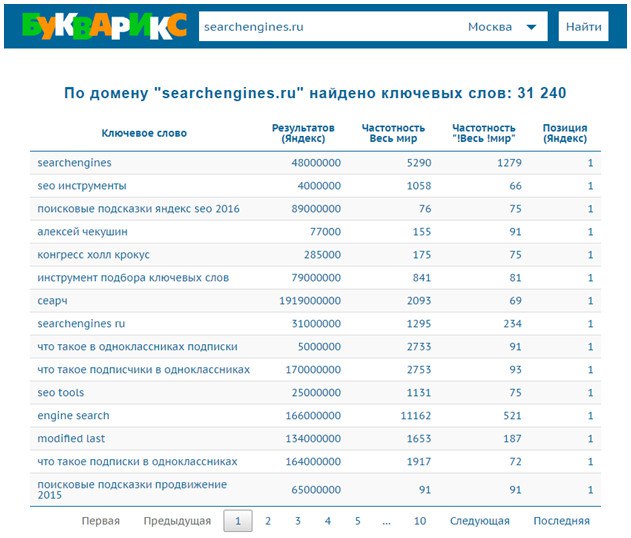Viewport: 631px width, 538px height.
Task: Open keyword "поисковые подсказки продвижение 2015"
Action: (x=132, y=490)
